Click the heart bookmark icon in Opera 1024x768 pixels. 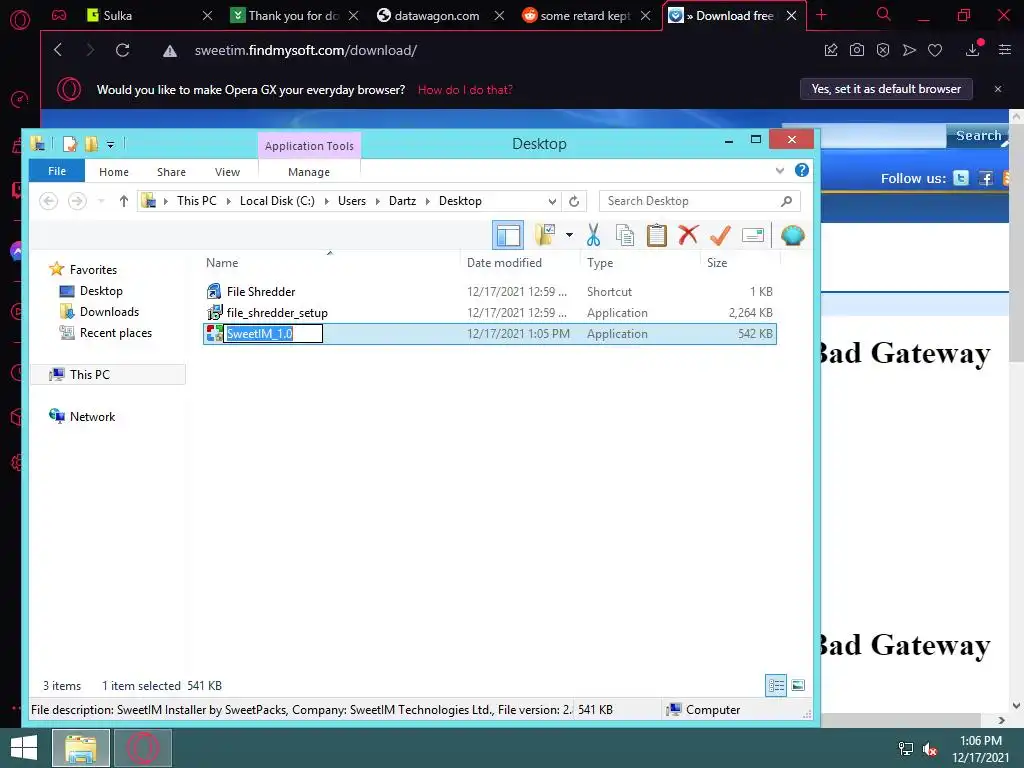pyautogui.click(x=935, y=50)
